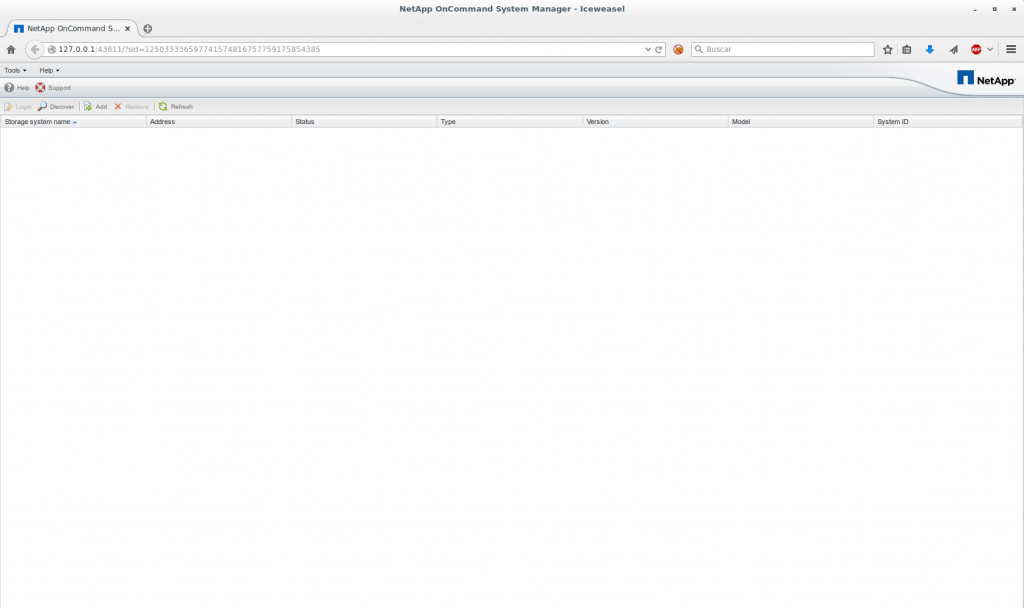1024x608 pixels.
Task: Bookmark this page with the star
Action: [x=887, y=49]
